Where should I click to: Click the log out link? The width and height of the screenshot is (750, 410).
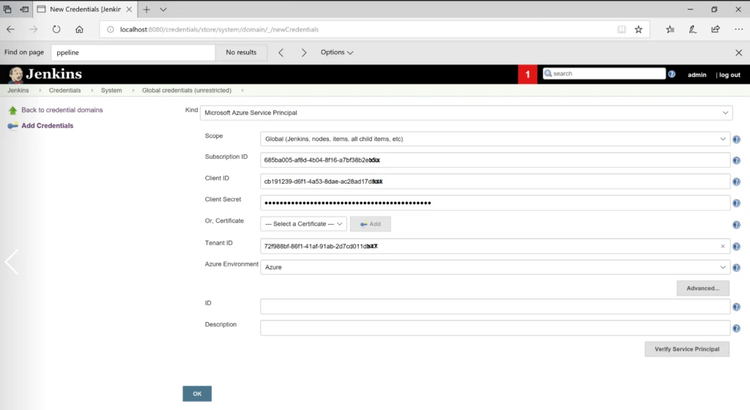729,75
